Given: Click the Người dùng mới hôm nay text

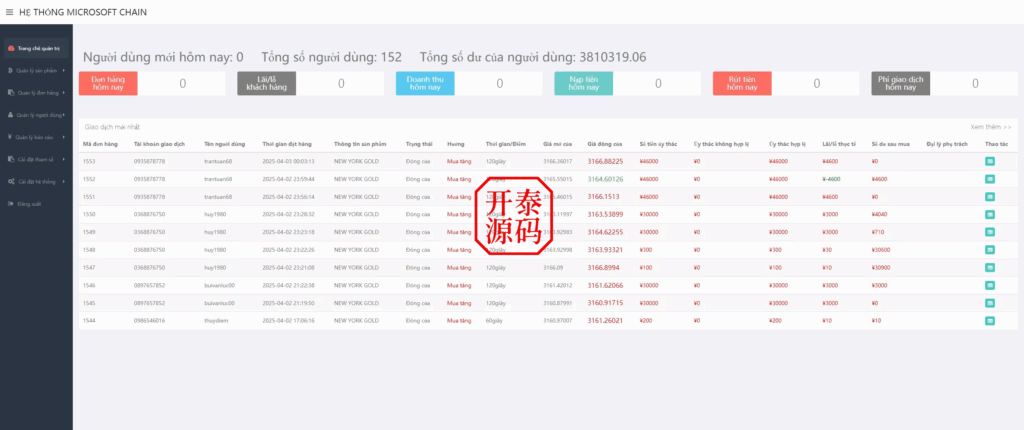Looking at the screenshot, I should click(163, 58).
